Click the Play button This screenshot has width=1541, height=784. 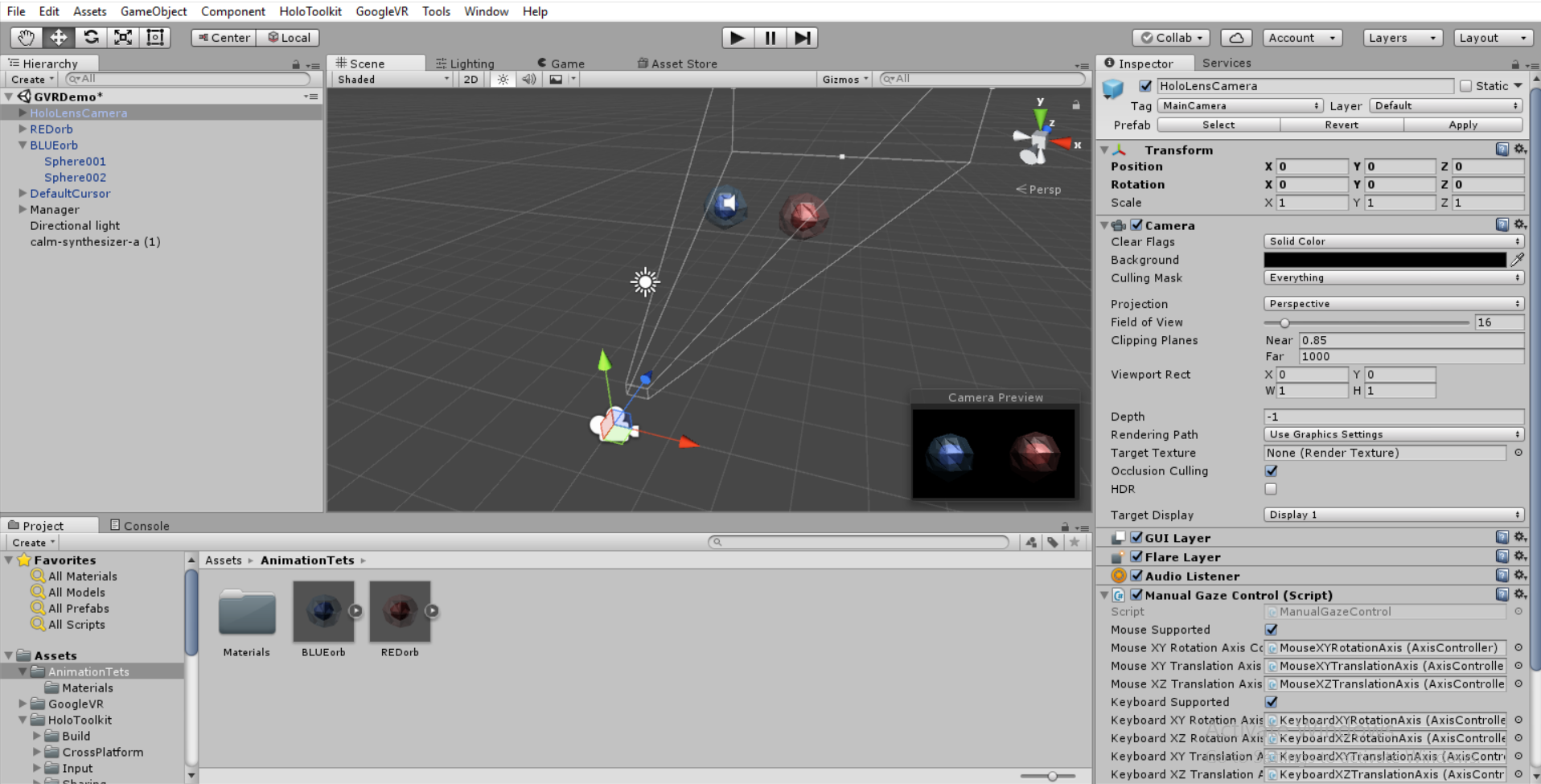tap(737, 38)
